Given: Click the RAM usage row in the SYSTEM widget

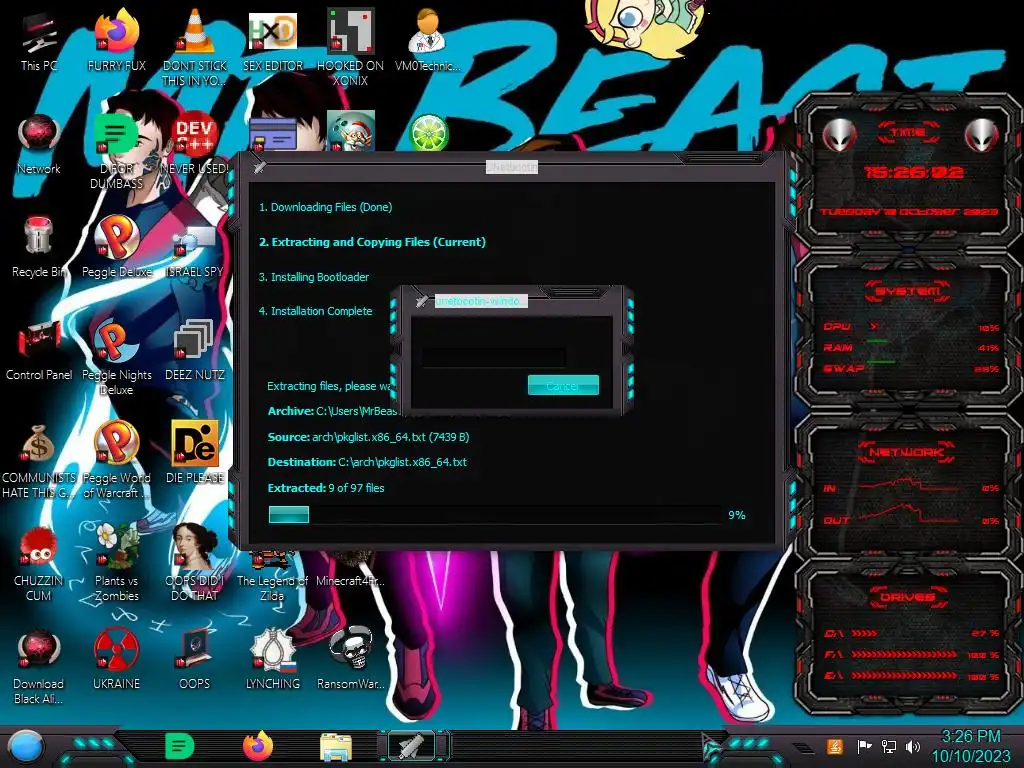Looking at the screenshot, I should (911, 348).
